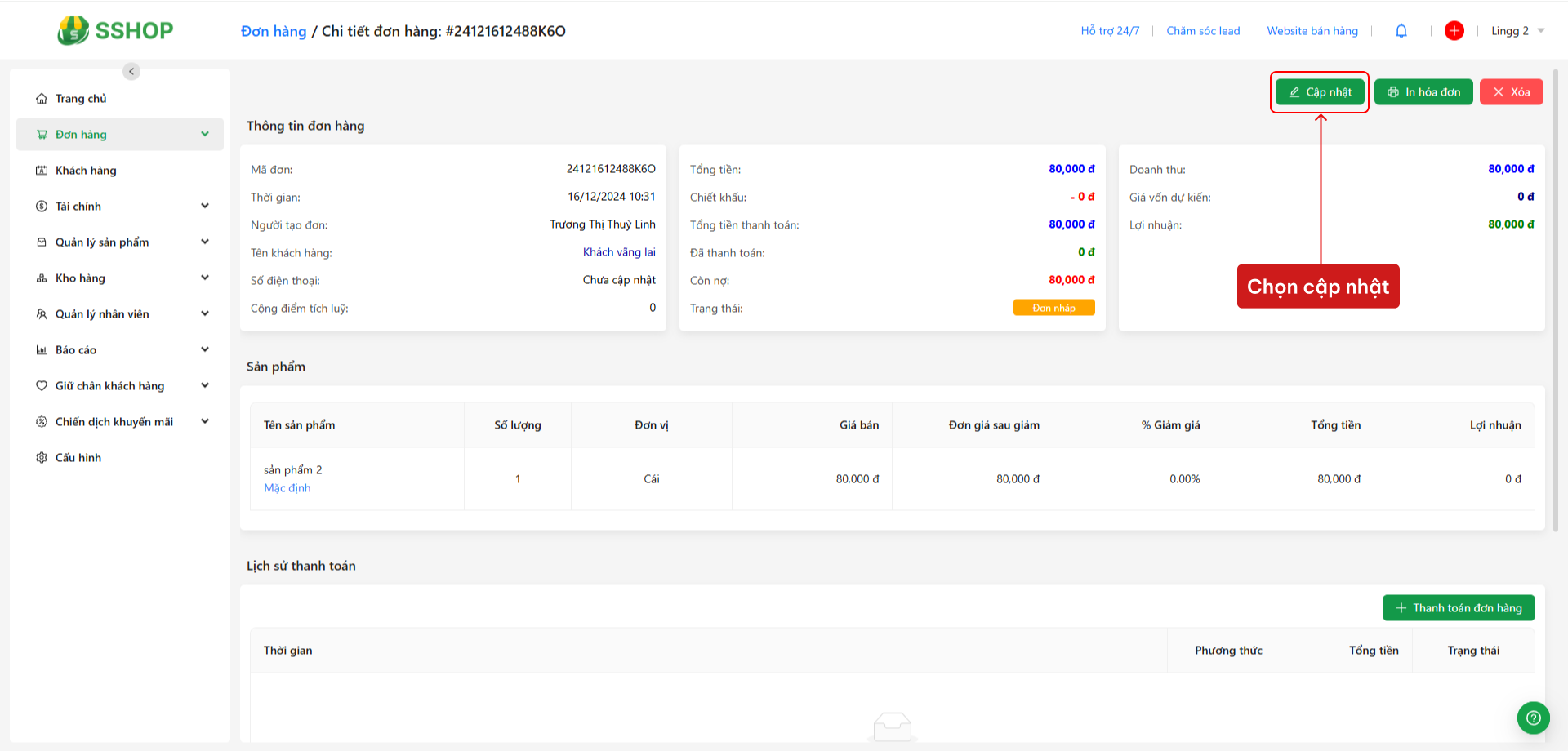The image size is (1568, 751).
Task: Click the notification bell icon
Action: 1401,31
